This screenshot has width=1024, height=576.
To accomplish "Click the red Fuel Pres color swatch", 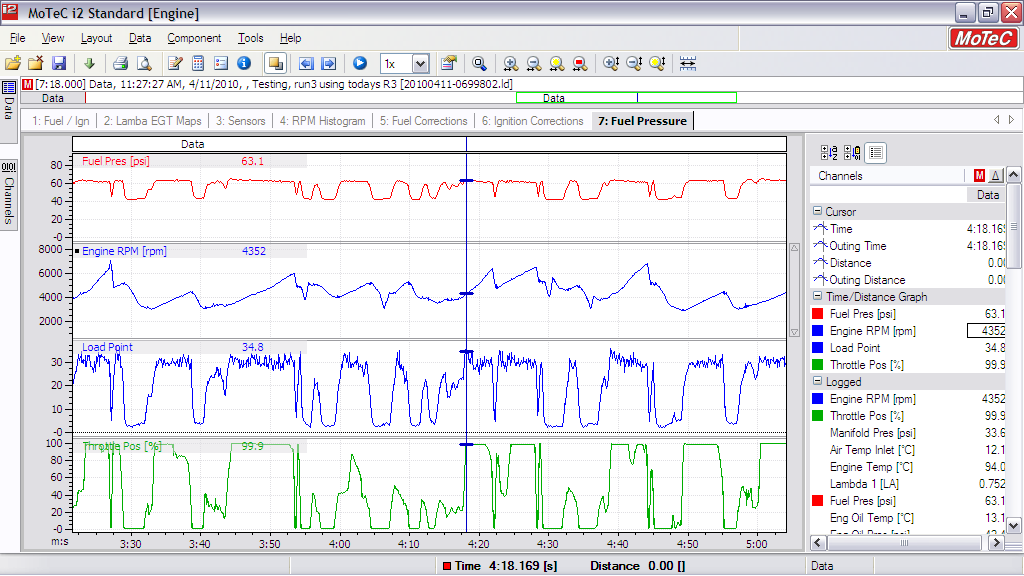I will (818, 314).
